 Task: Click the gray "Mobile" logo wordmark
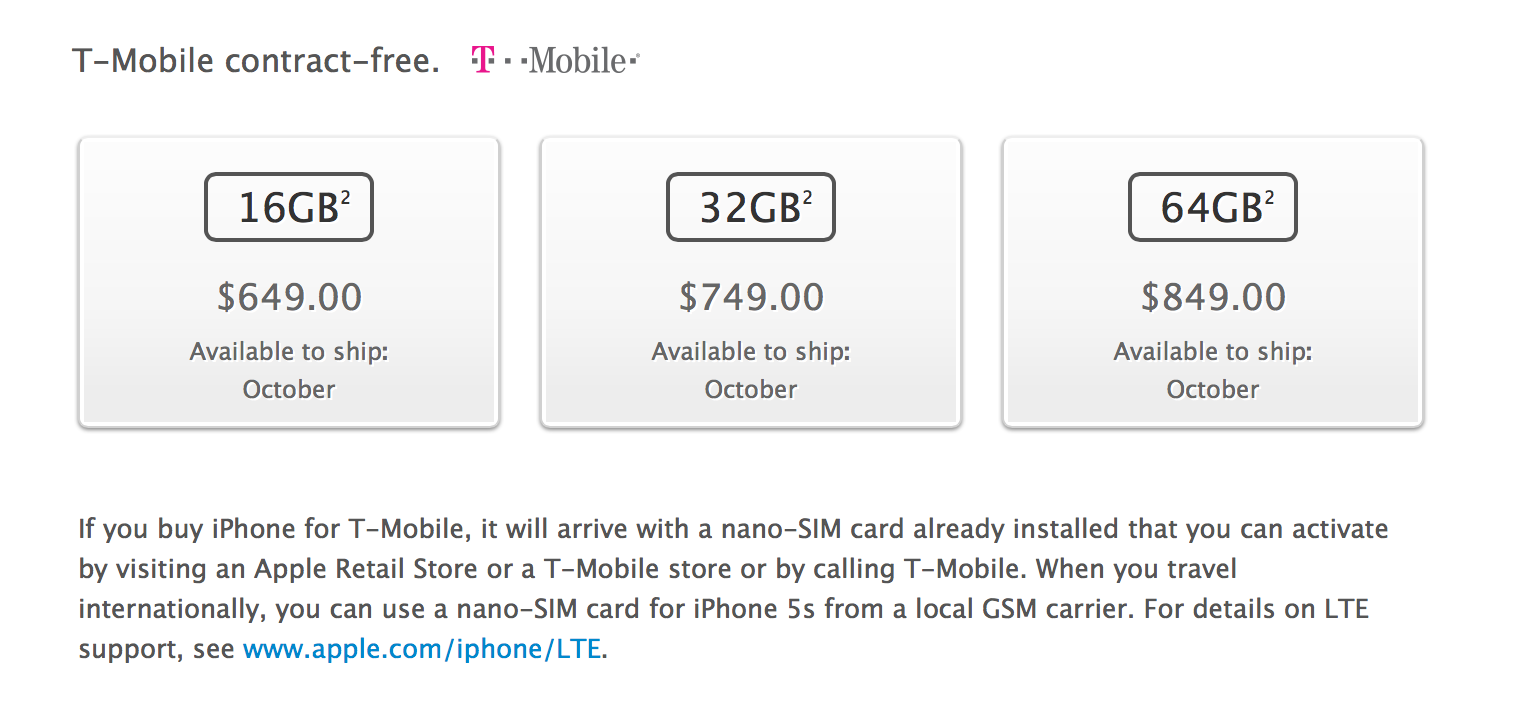(578, 62)
